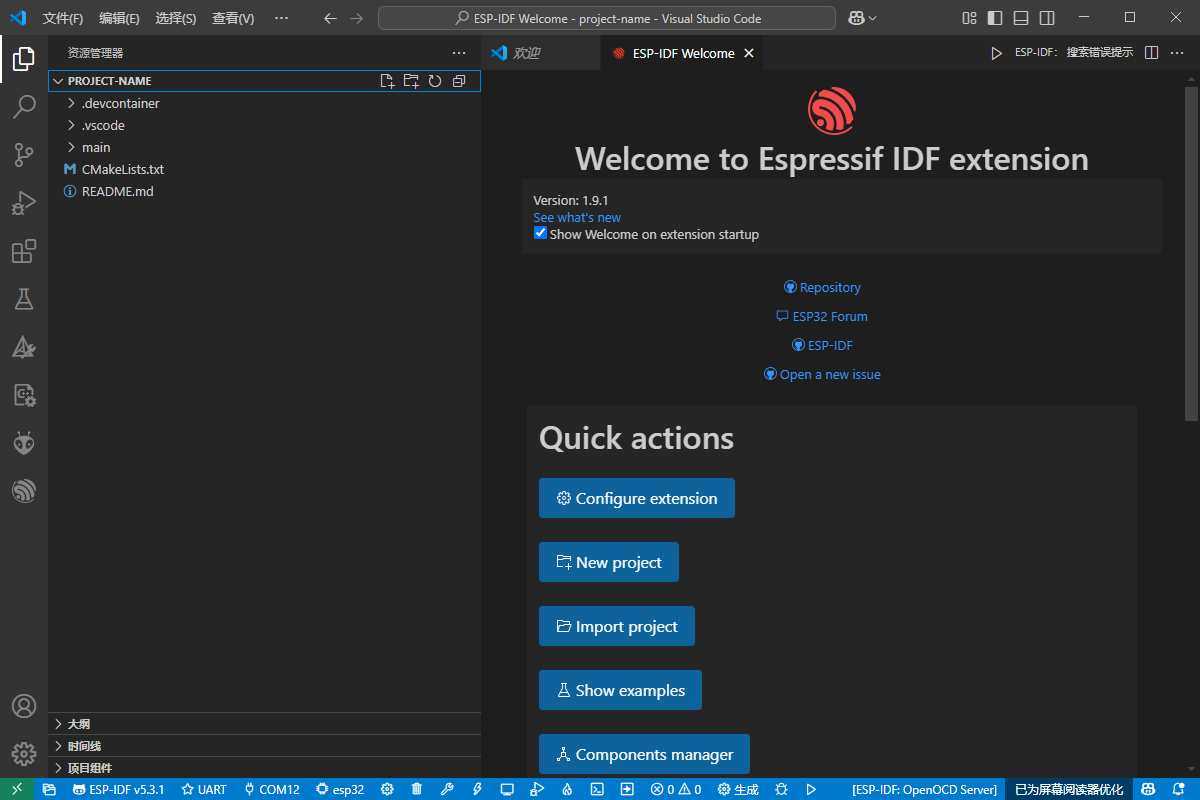Click the split editor icon in editor toolbar
This screenshot has width=1200, height=800.
pos(1151,53)
